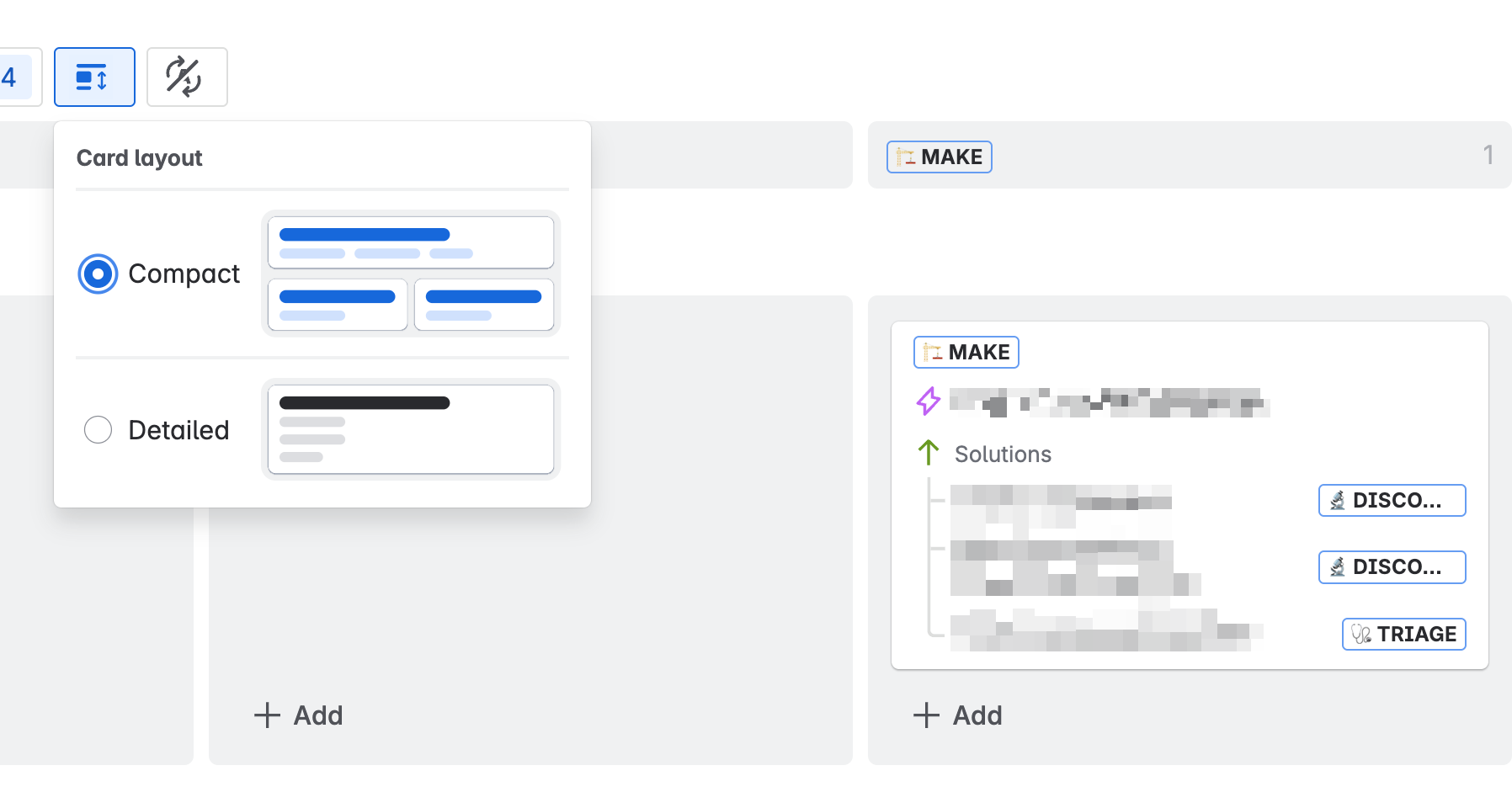This screenshot has height=808, width=1512.
Task: Click the MAKE column header tag
Action: (x=940, y=157)
